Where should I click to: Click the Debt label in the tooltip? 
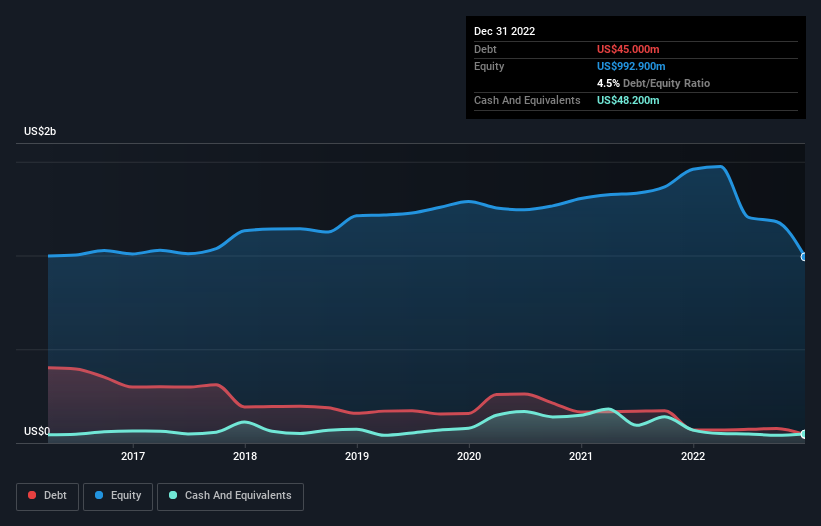click(485, 49)
